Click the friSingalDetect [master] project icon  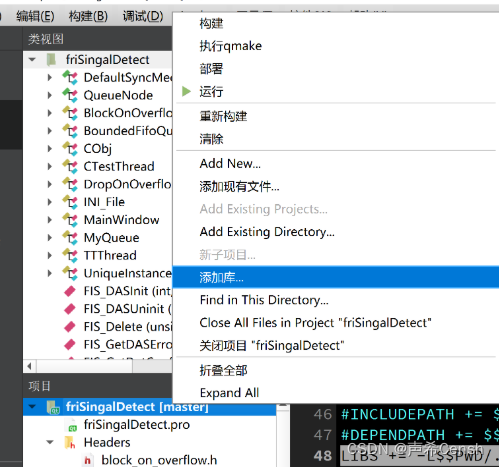click(53, 407)
